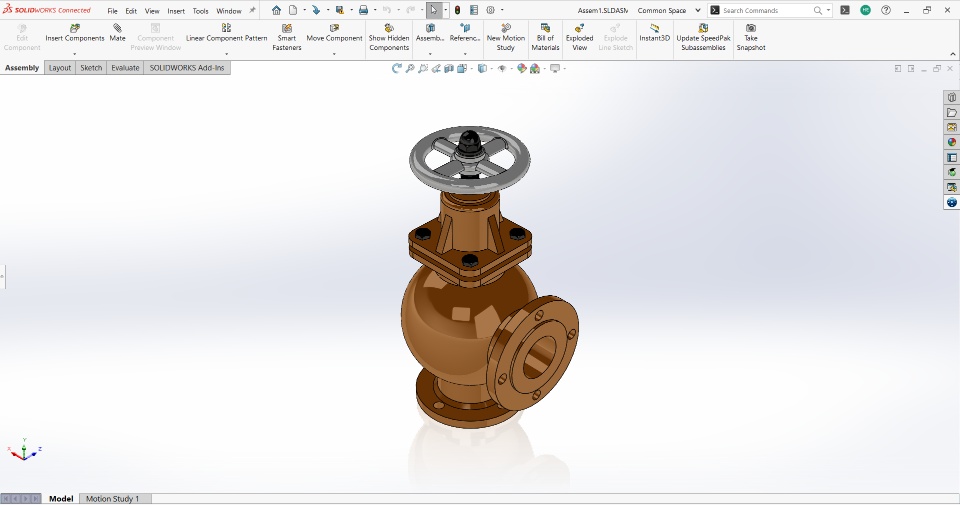Toggle Instant3D
This screenshot has height=505, width=960.
[x=654, y=33]
